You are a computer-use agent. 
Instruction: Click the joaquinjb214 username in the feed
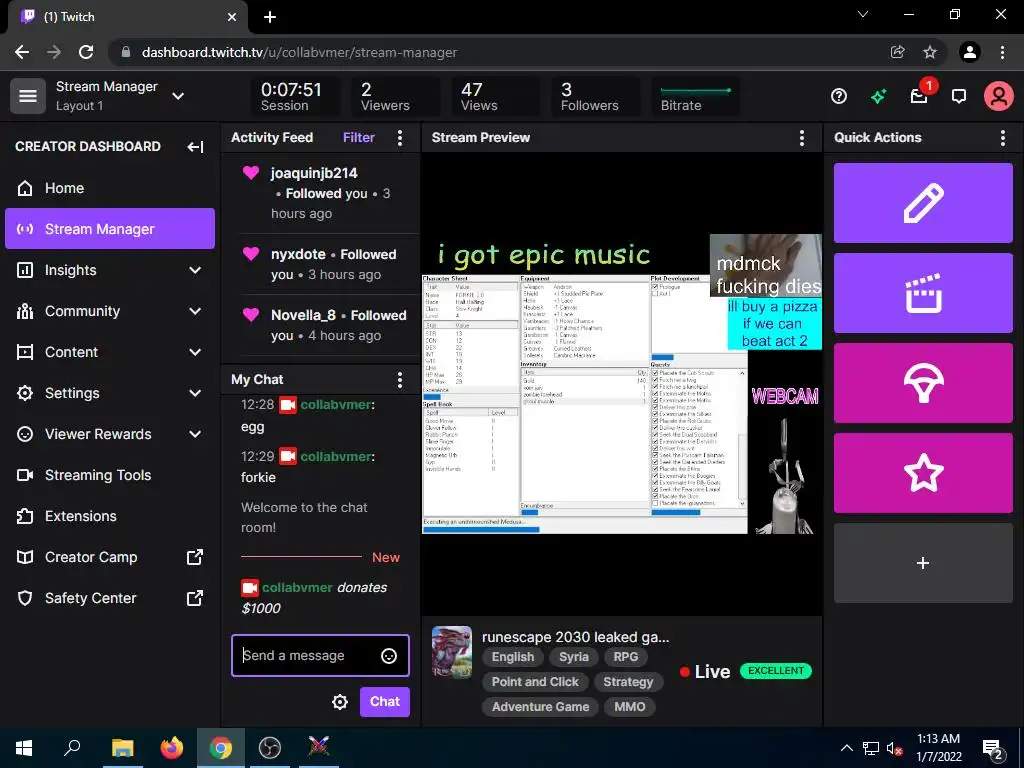[x=314, y=173]
